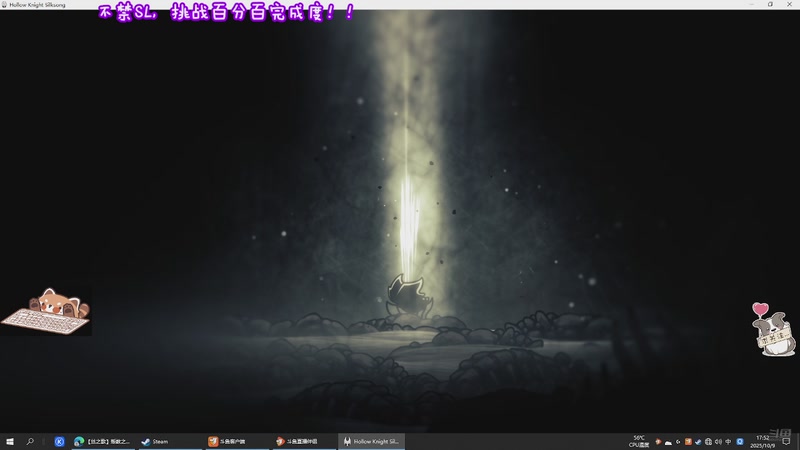The image size is (800, 450).
Task: Click the puppy with heart follow sticker
Action: tap(774, 329)
